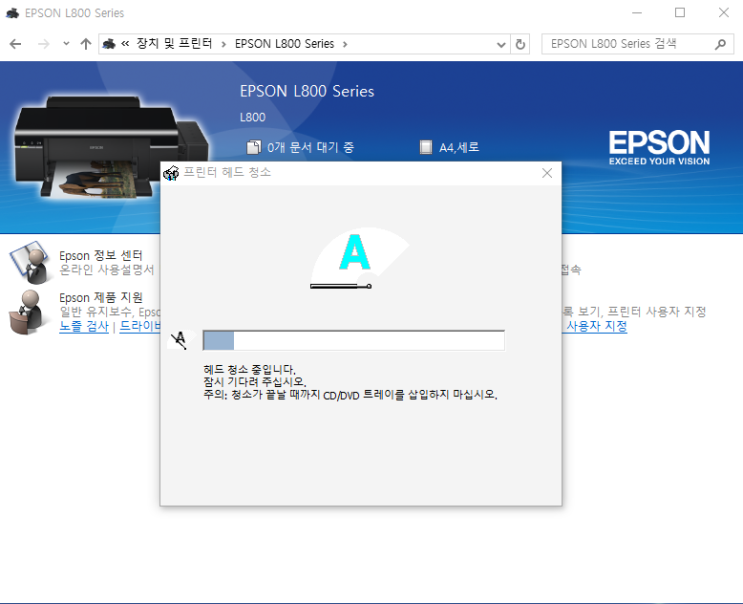This screenshot has width=743, height=604.
Task: Click the cyan A cleaning animation
Action: [x=354, y=252]
